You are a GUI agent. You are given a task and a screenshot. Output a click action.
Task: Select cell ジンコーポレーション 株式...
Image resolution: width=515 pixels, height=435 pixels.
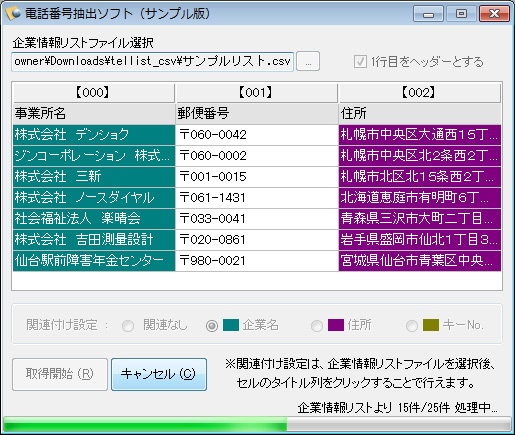click(x=94, y=156)
